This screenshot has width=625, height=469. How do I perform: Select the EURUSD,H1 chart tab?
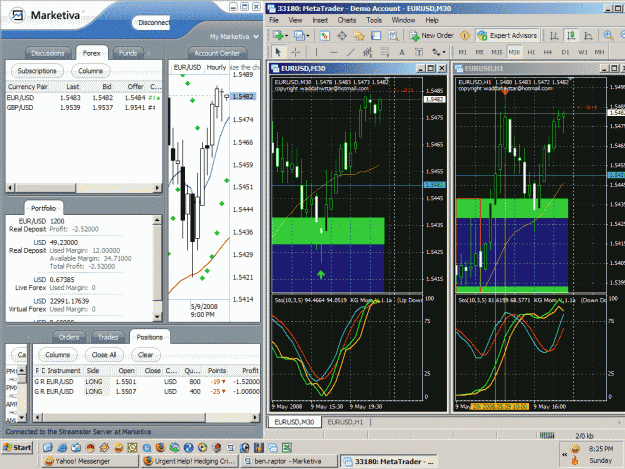pyautogui.click(x=345, y=422)
